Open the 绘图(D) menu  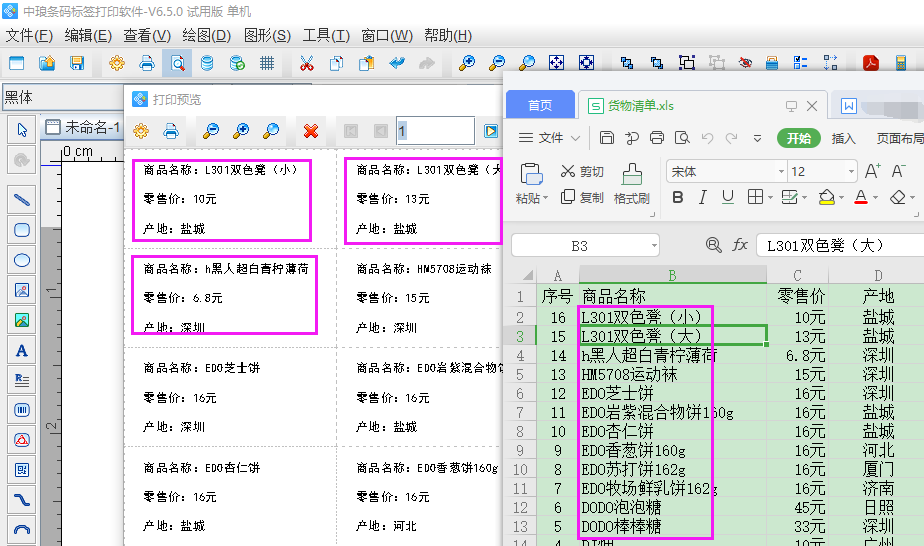pos(206,36)
